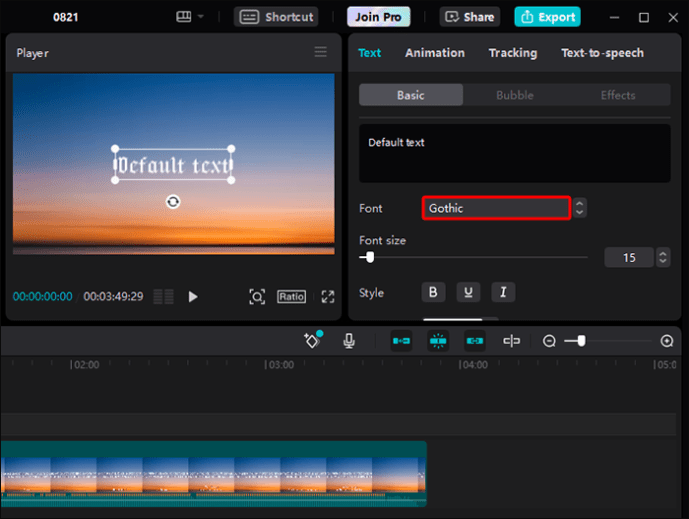Open the preview zoom scan icon

click(257, 297)
